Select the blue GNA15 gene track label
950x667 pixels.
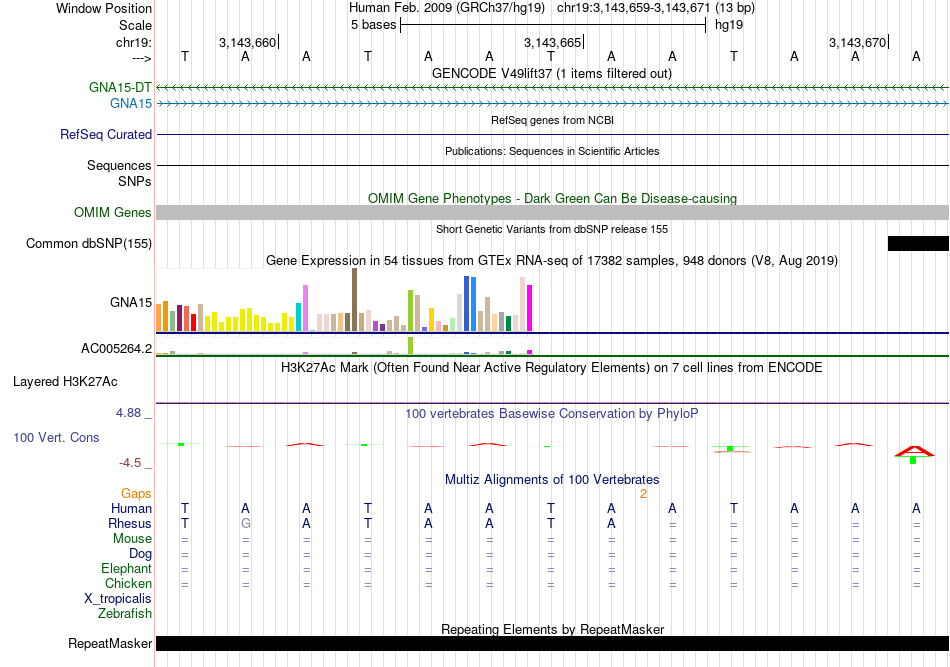tap(131, 104)
